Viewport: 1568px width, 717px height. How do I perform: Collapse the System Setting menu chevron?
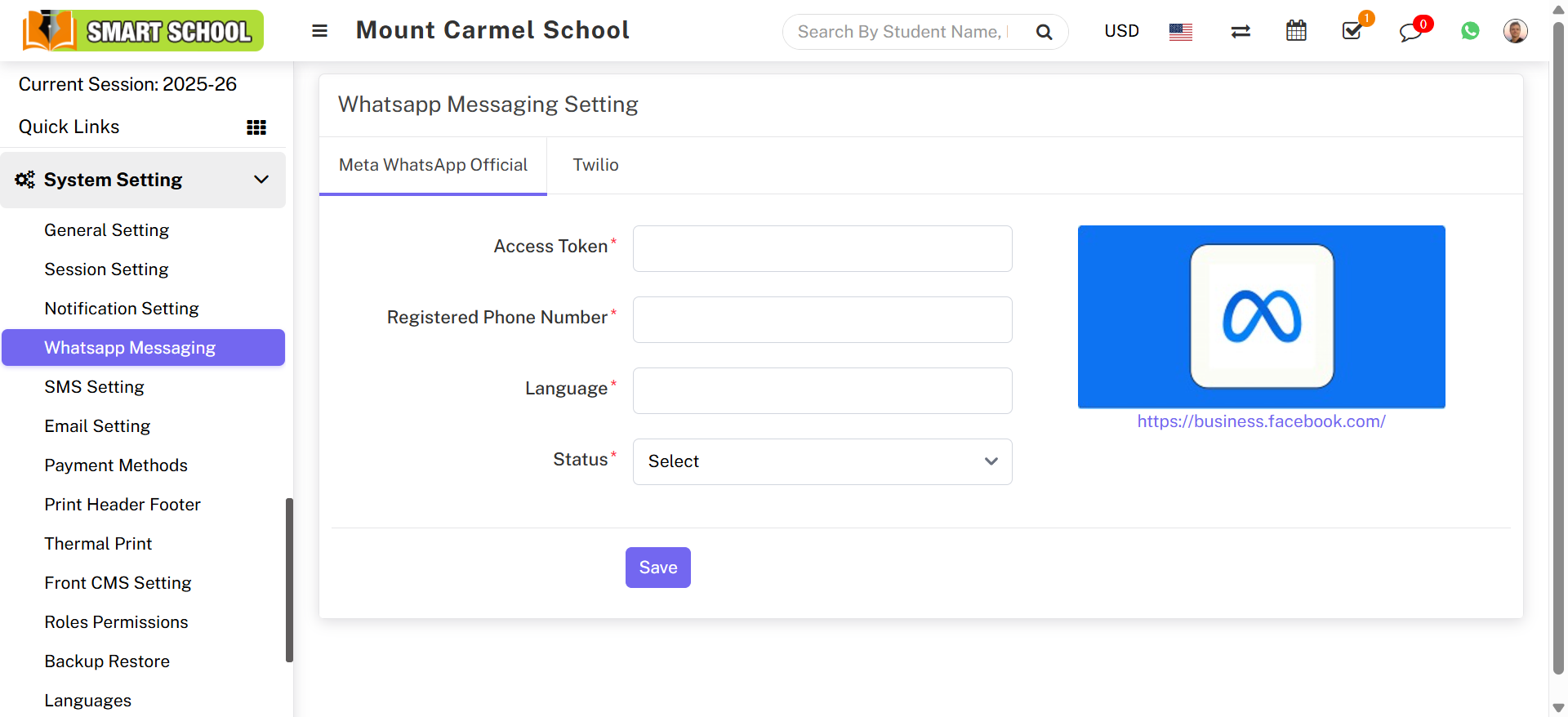(x=261, y=180)
